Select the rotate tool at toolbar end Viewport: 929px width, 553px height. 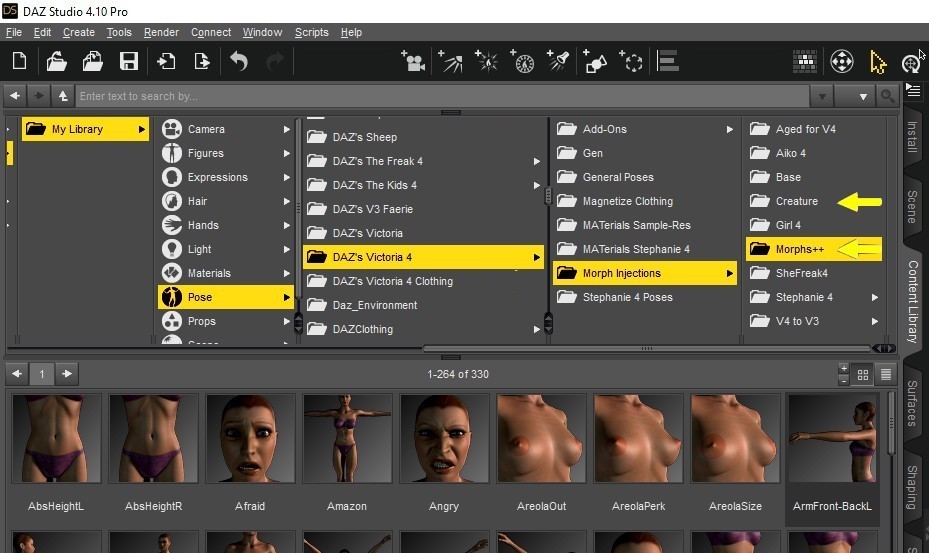(x=911, y=62)
